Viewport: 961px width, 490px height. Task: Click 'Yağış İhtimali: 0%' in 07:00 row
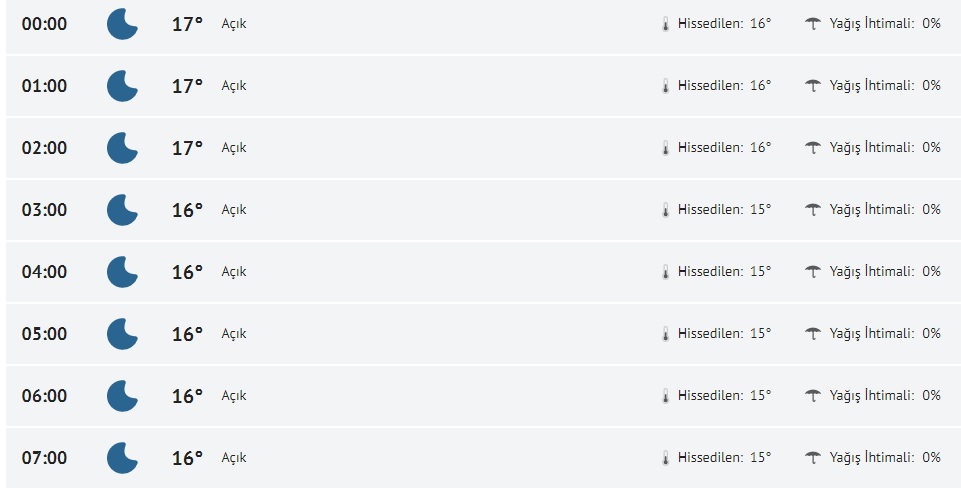885,458
